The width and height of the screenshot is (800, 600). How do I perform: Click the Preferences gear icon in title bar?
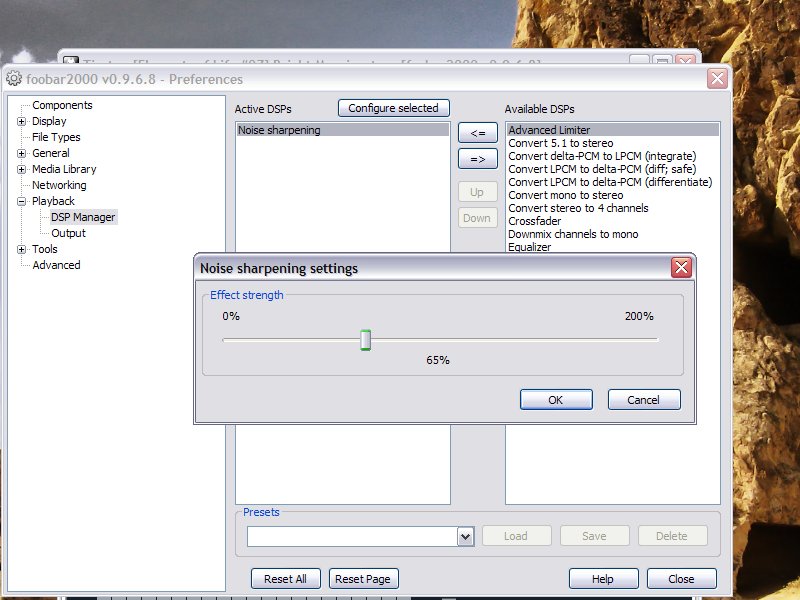14,79
